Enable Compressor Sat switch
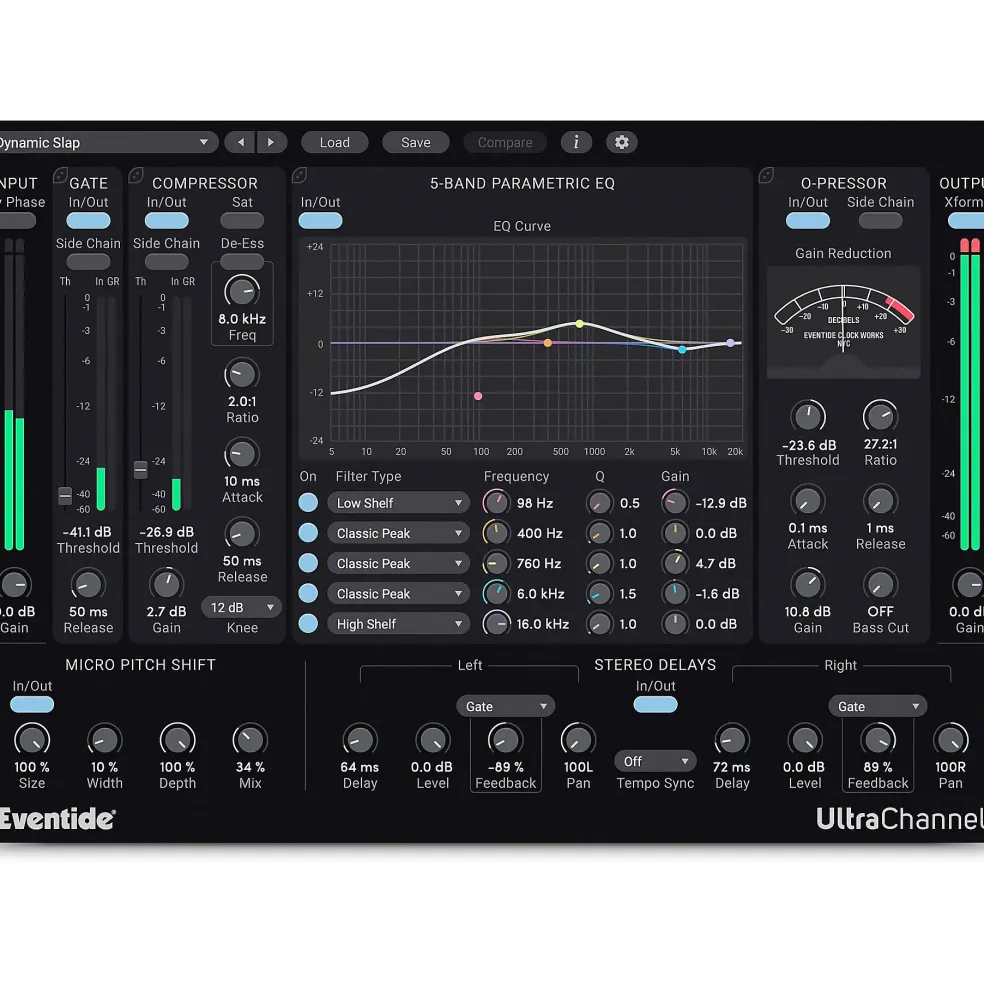The height and width of the screenshot is (985, 984). point(242,220)
